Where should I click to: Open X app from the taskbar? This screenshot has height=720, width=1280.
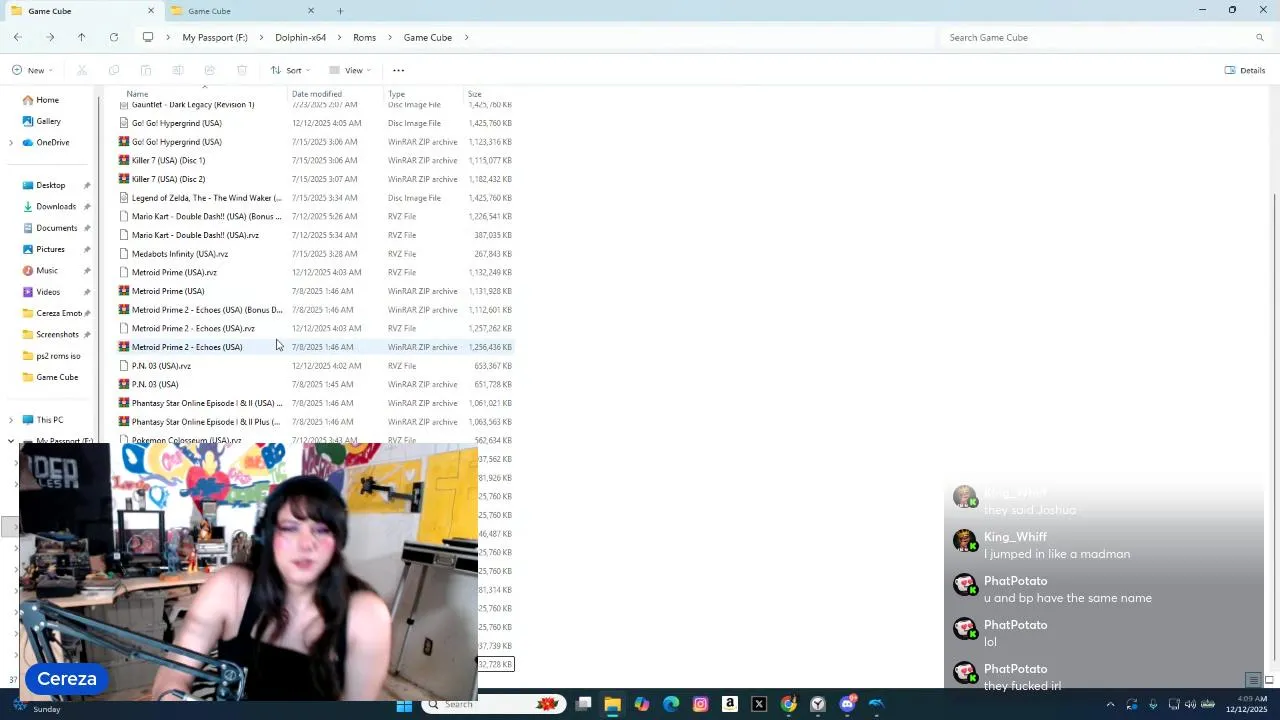click(x=759, y=705)
